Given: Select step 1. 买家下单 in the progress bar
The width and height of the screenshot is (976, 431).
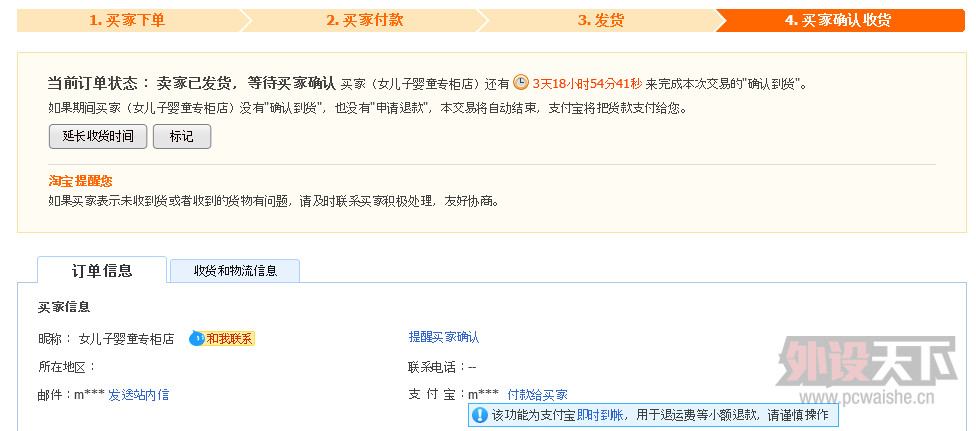Looking at the screenshot, I should tap(127, 20).
